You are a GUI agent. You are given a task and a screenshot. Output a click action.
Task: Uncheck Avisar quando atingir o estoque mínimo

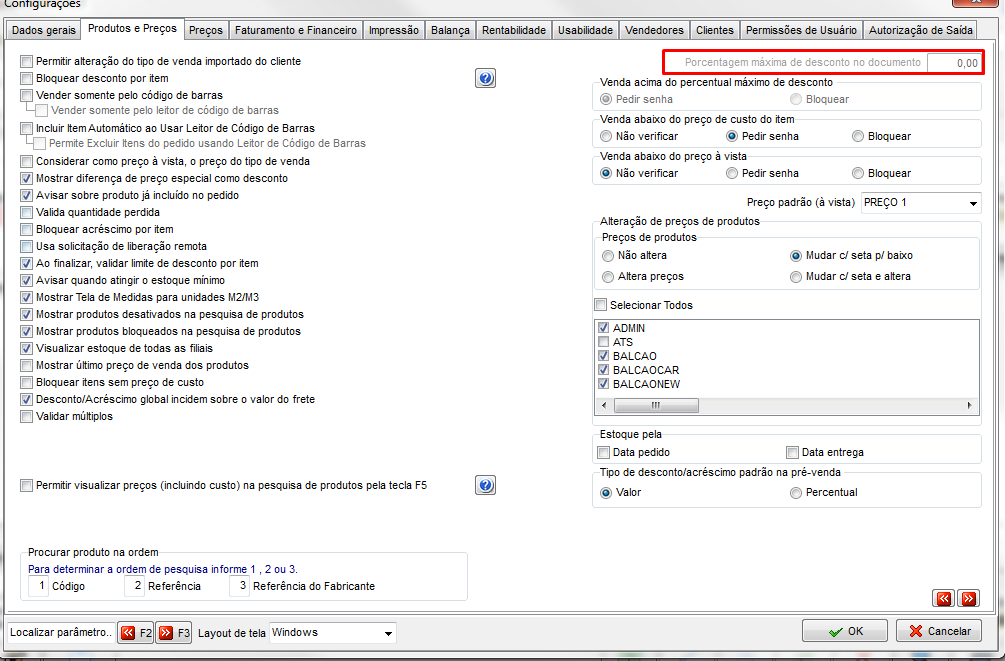click(x=26, y=280)
